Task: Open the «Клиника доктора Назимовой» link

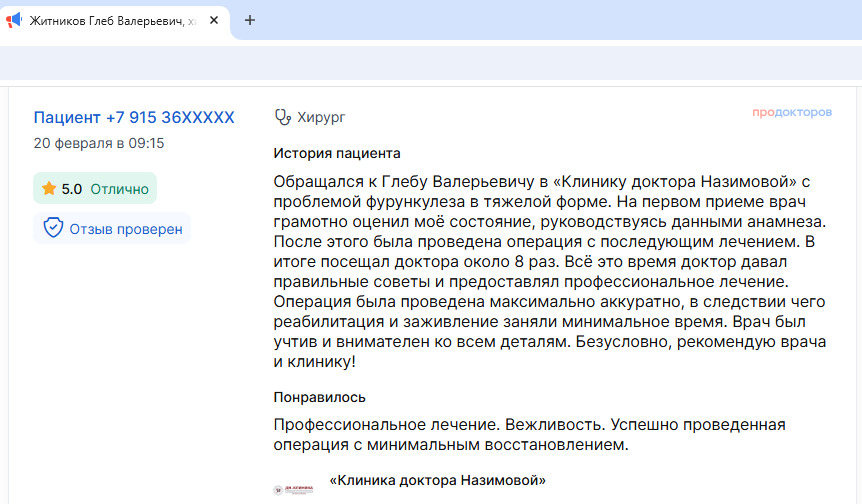Action: [437, 480]
